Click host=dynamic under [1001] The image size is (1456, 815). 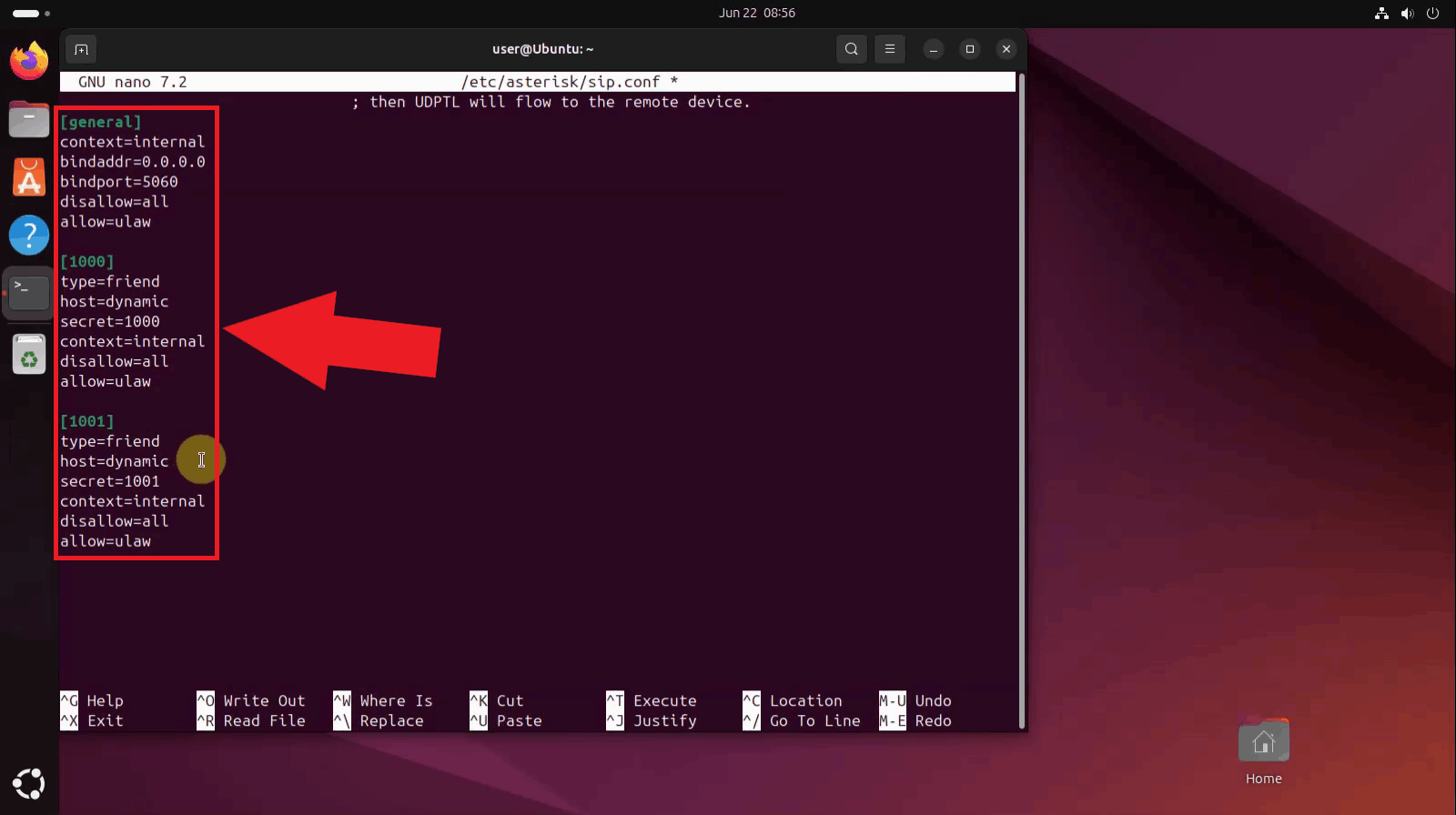115,461
